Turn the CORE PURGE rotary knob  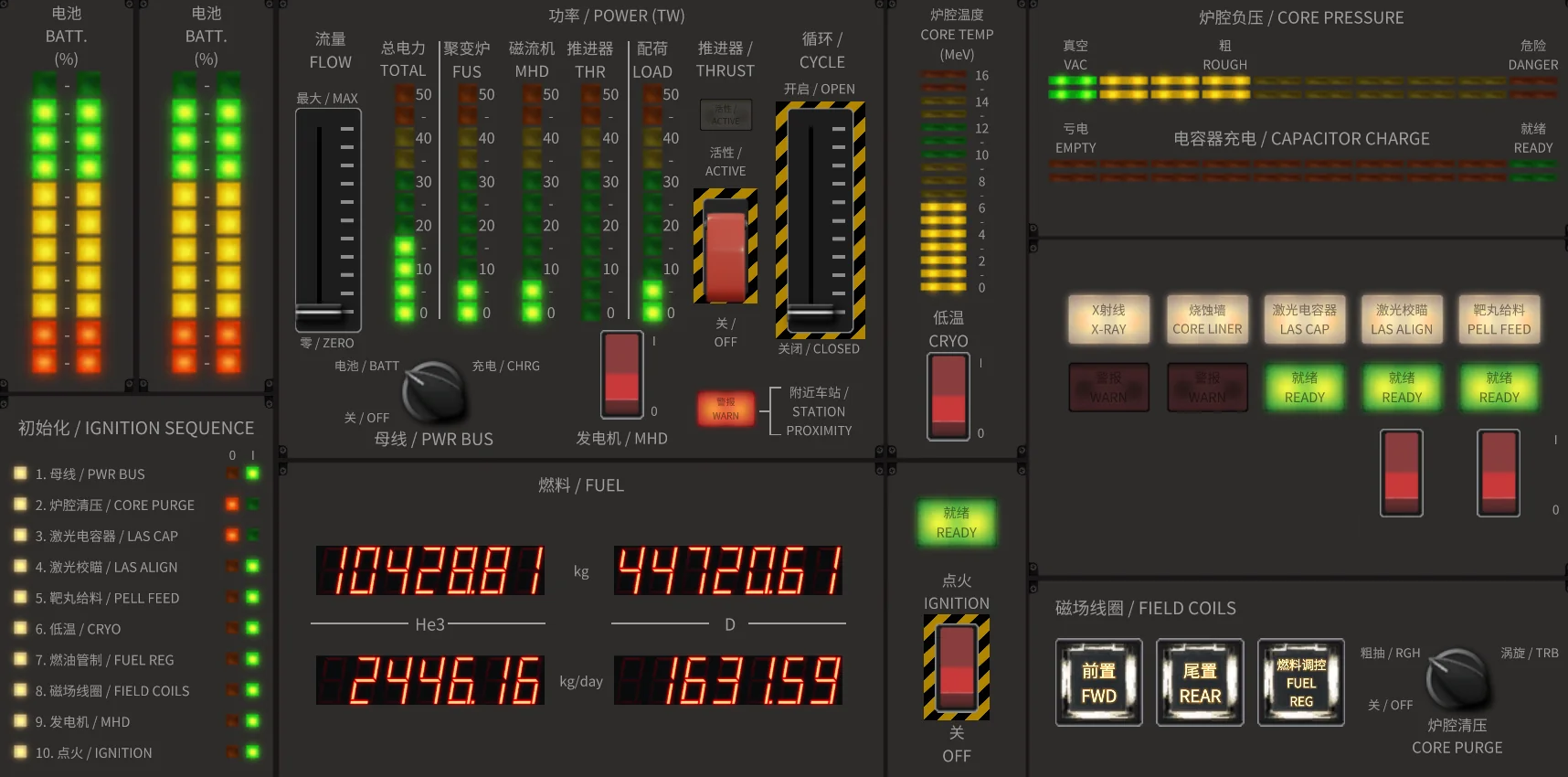(1457, 678)
